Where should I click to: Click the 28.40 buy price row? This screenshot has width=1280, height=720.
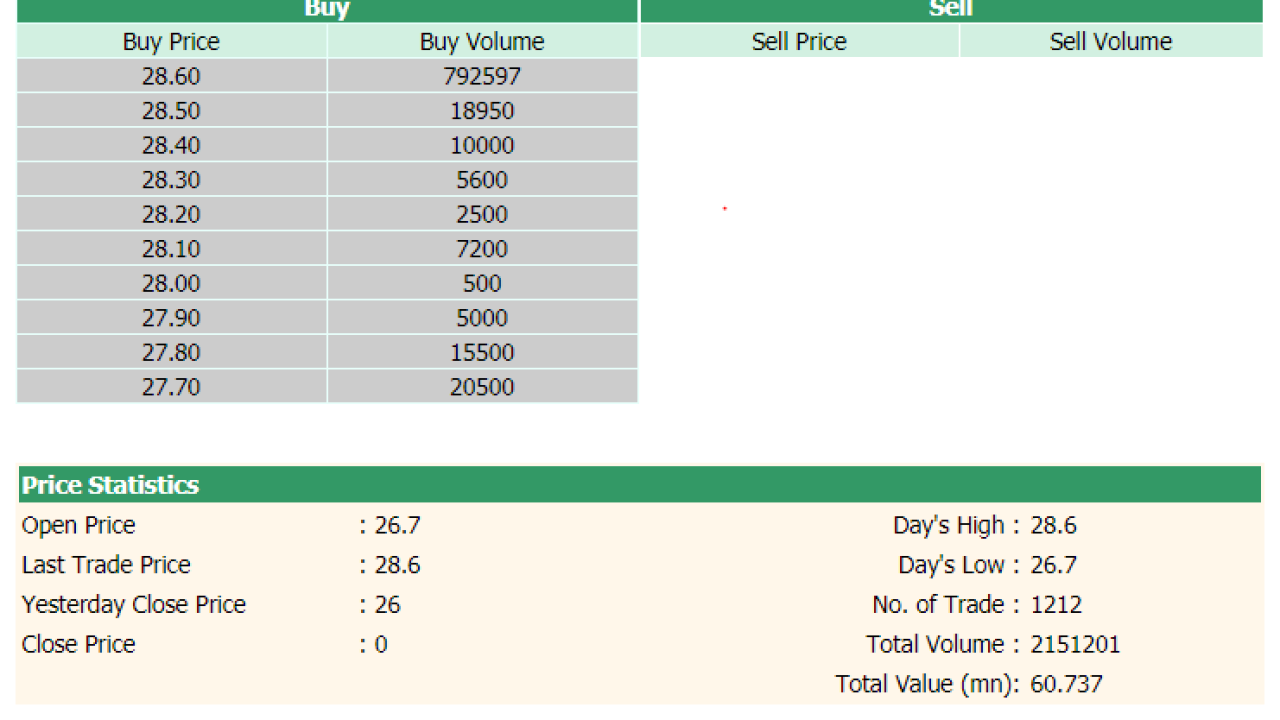tap(171, 145)
